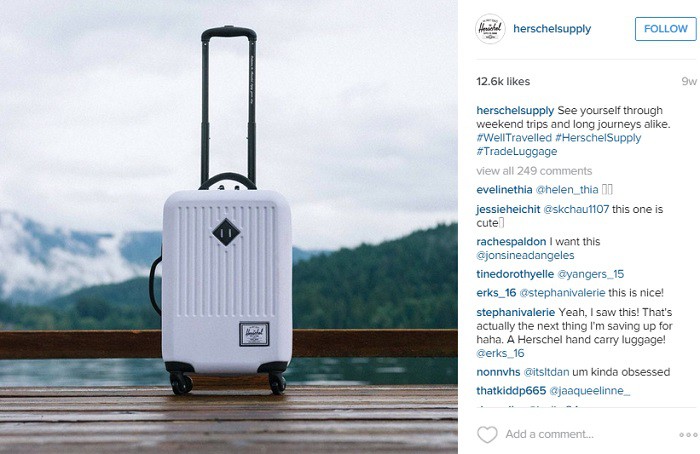Follow the herschelsupply account
The image size is (700, 454).
point(665,29)
